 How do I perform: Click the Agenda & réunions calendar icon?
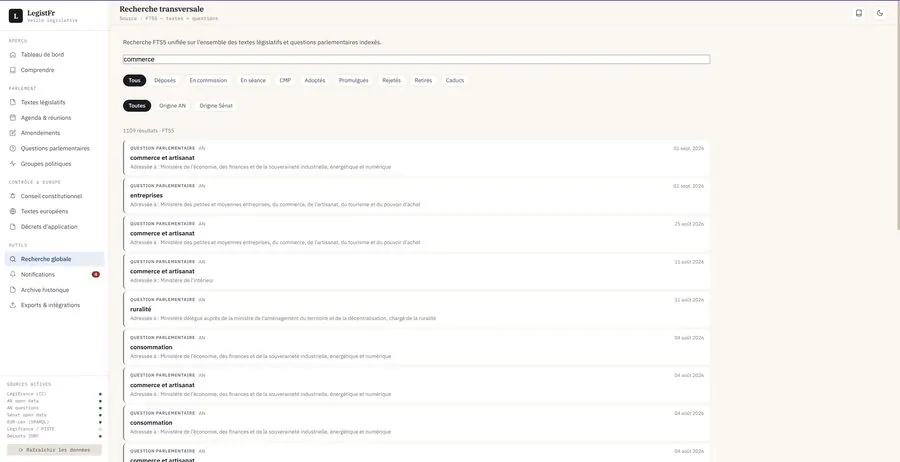(13, 118)
